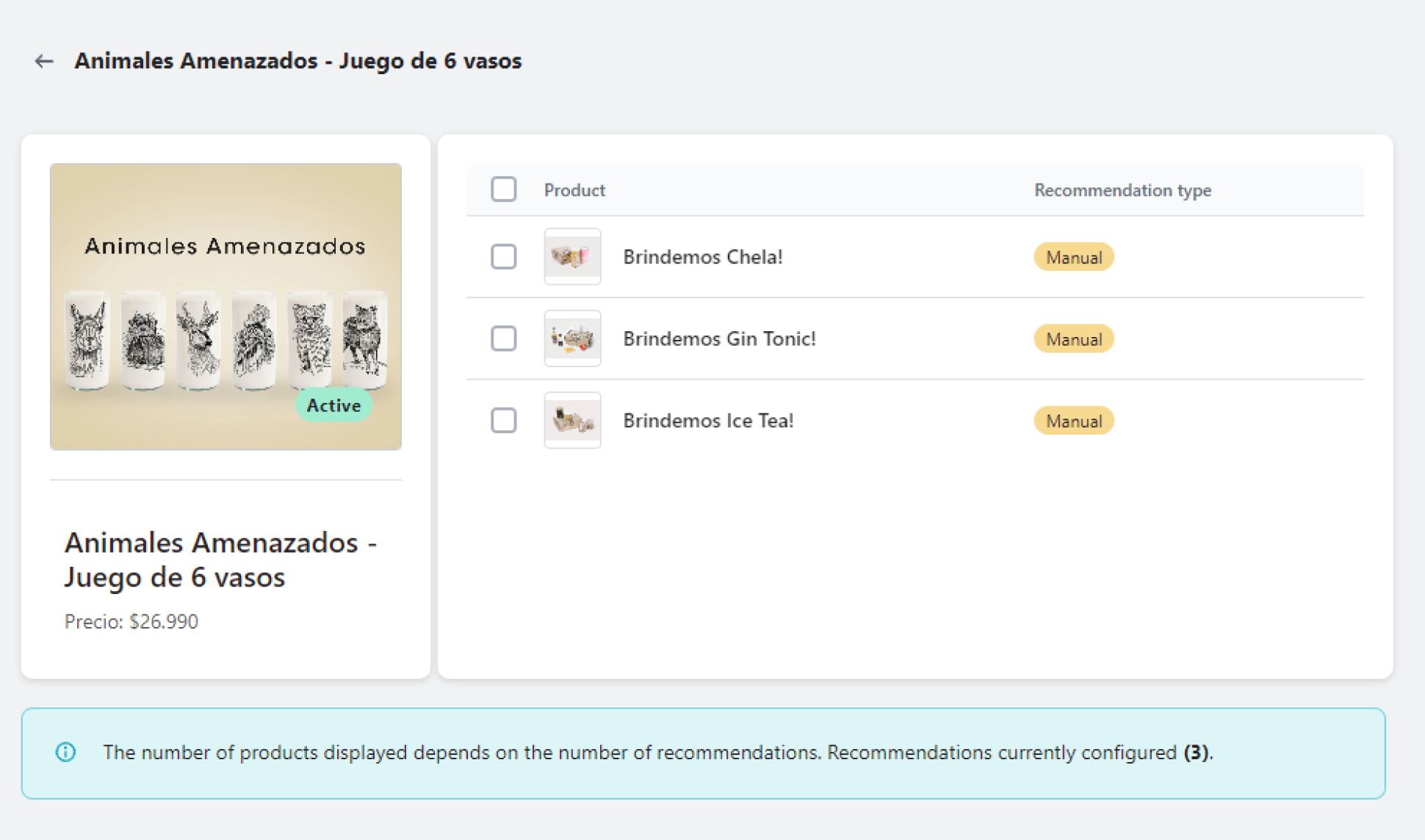Image resolution: width=1425 pixels, height=840 pixels.
Task: Select the Brindemos Gin Tonic! product name
Action: 719,338
